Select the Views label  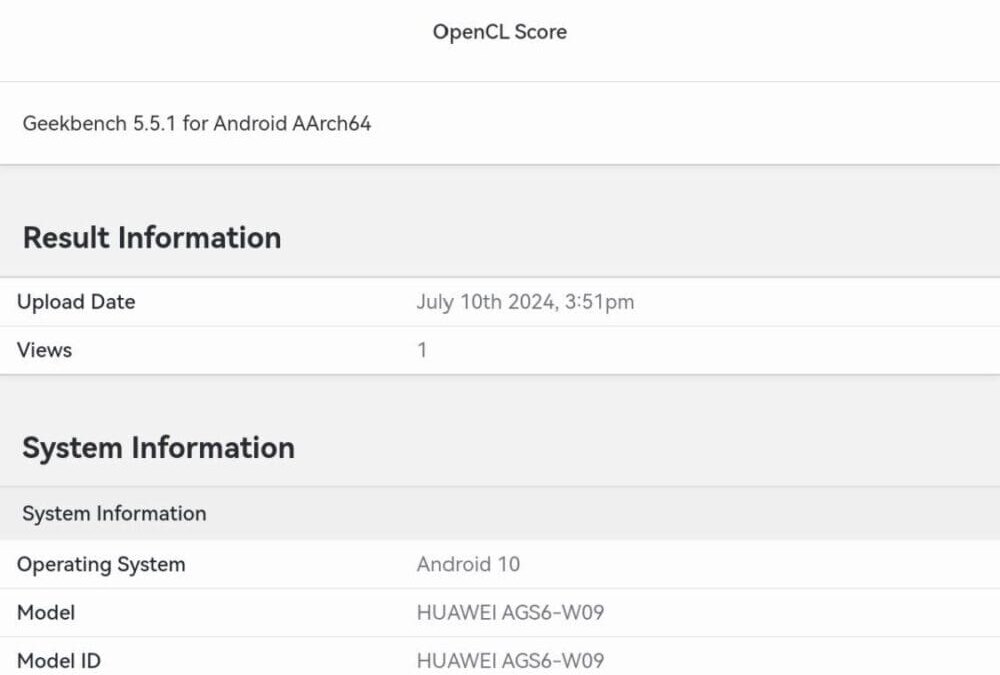point(45,350)
